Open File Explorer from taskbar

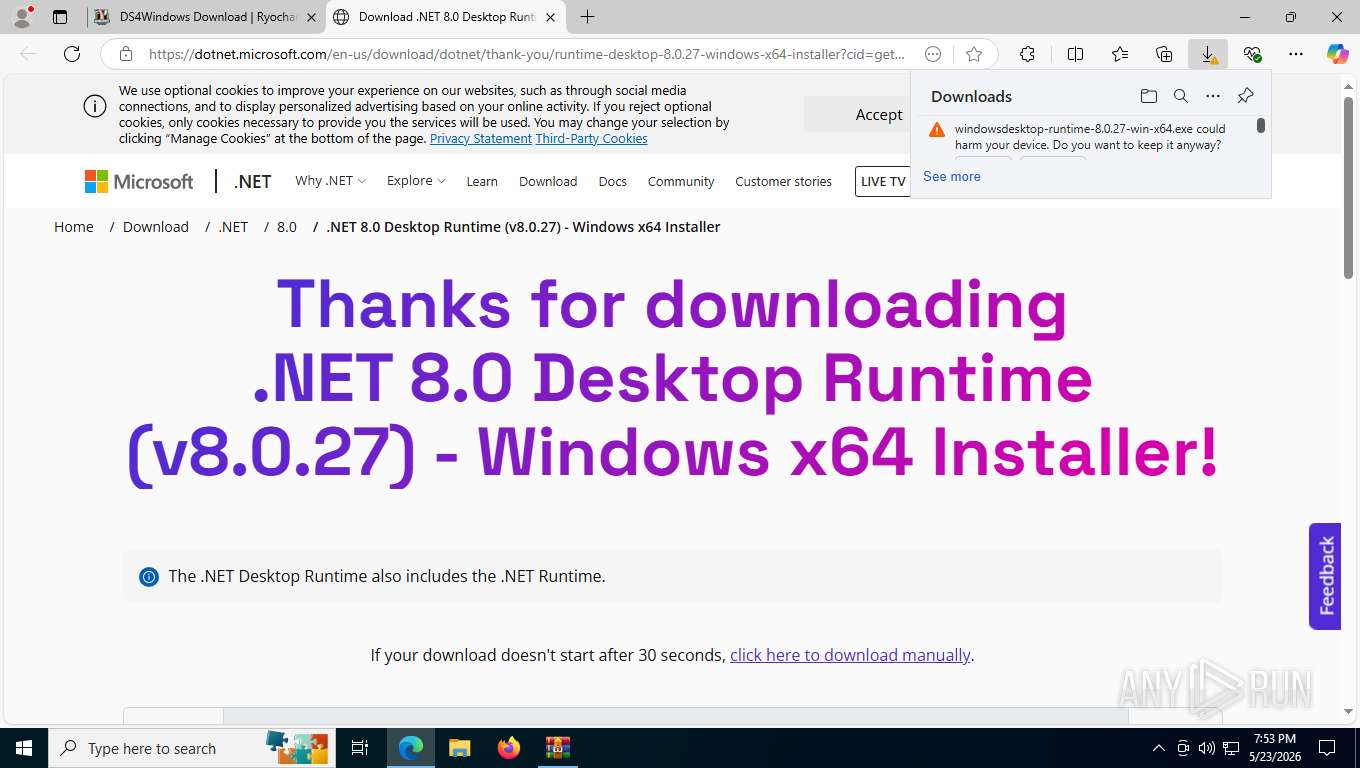pos(459,748)
